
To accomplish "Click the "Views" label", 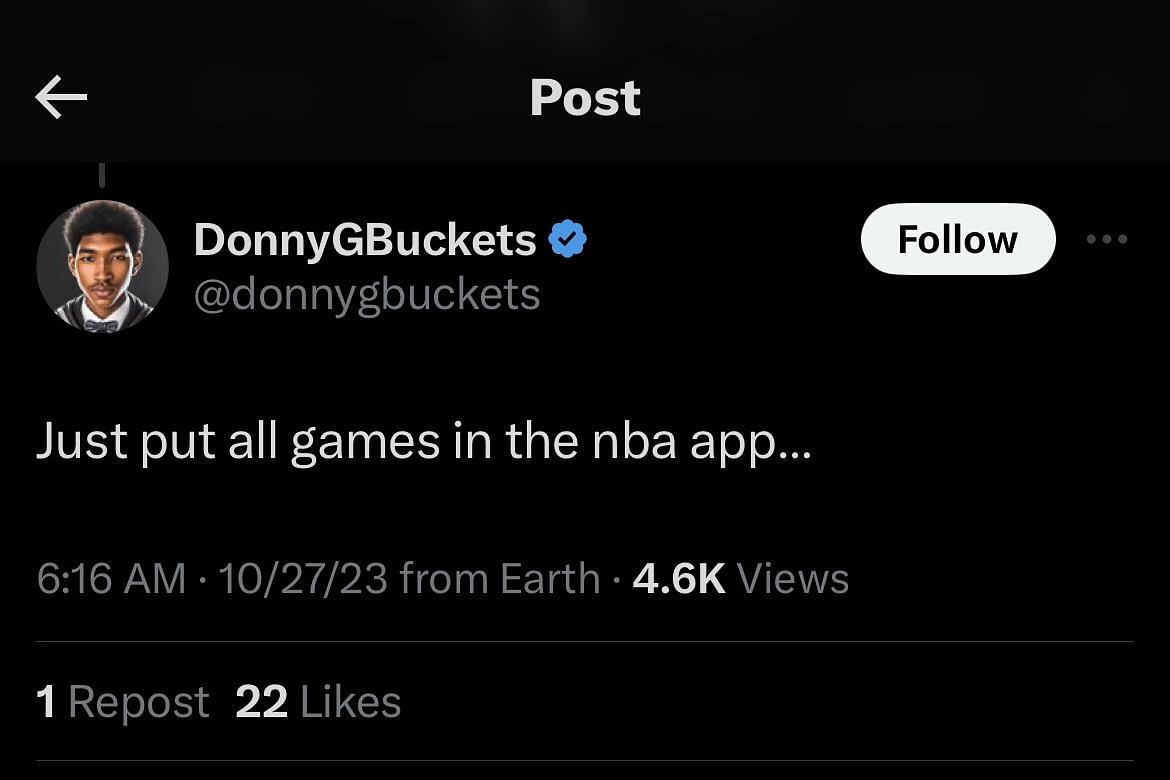I will [x=792, y=579].
